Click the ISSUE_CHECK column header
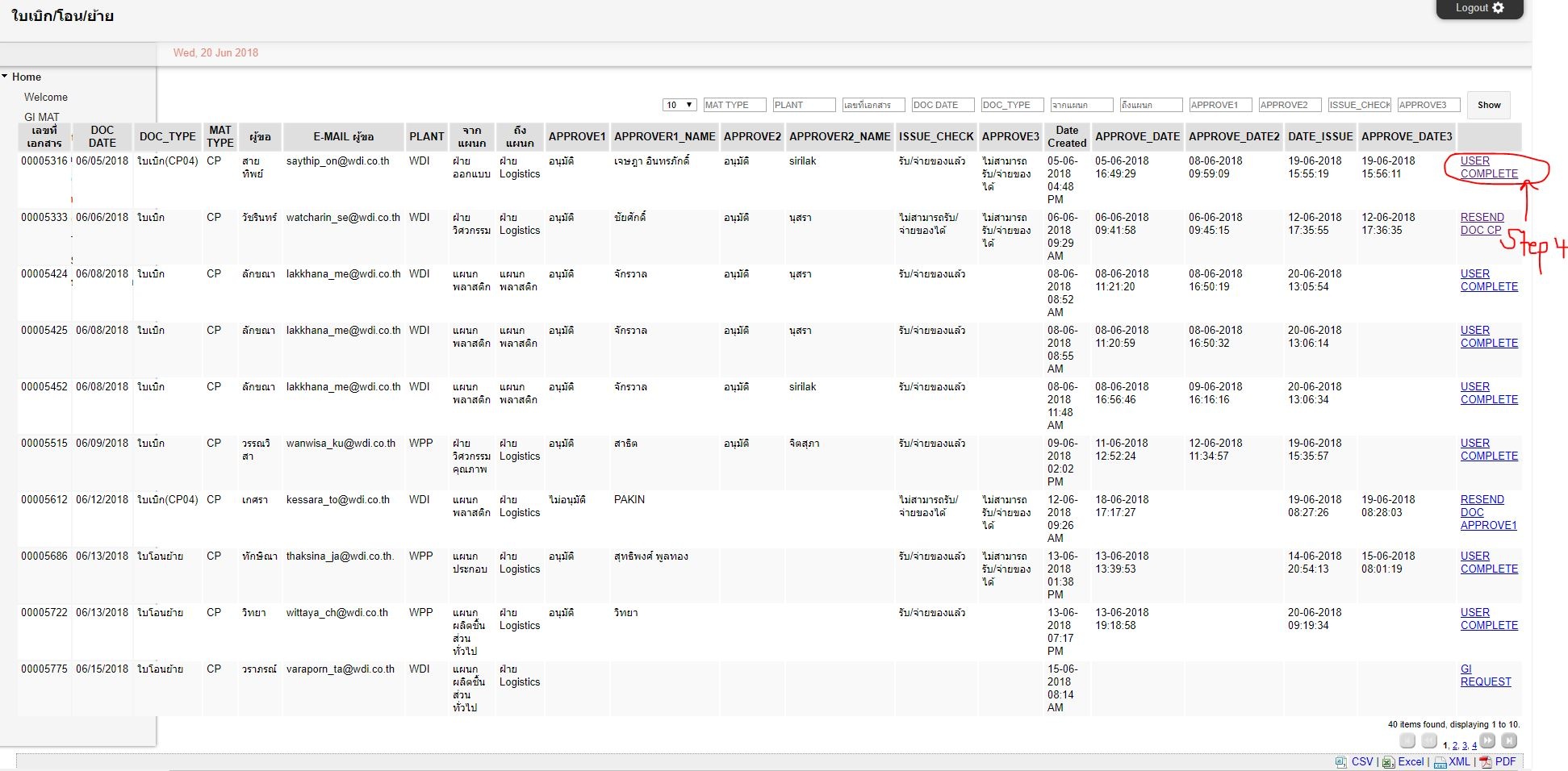Viewport: 1568px width, 771px height. pos(937,136)
